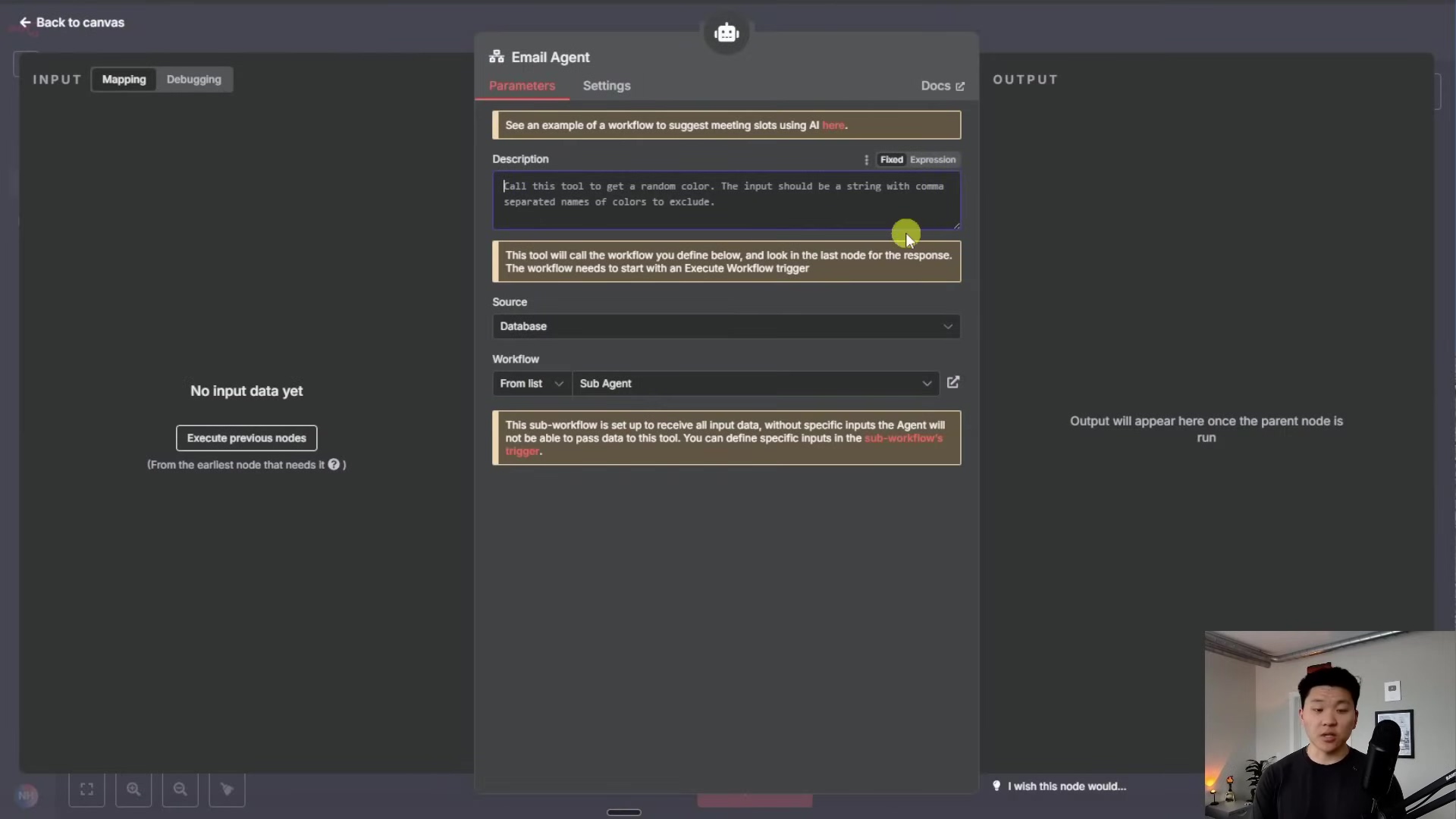This screenshot has height=819, width=1456.
Task: Click the zoom in magnifier icon
Action: 133,789
